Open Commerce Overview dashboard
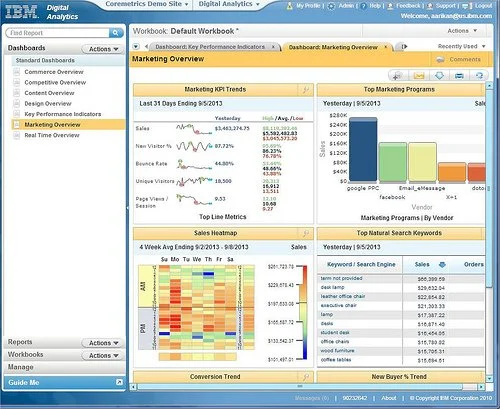The width and height of the screenshot is (500, 409). click(54, 72)
